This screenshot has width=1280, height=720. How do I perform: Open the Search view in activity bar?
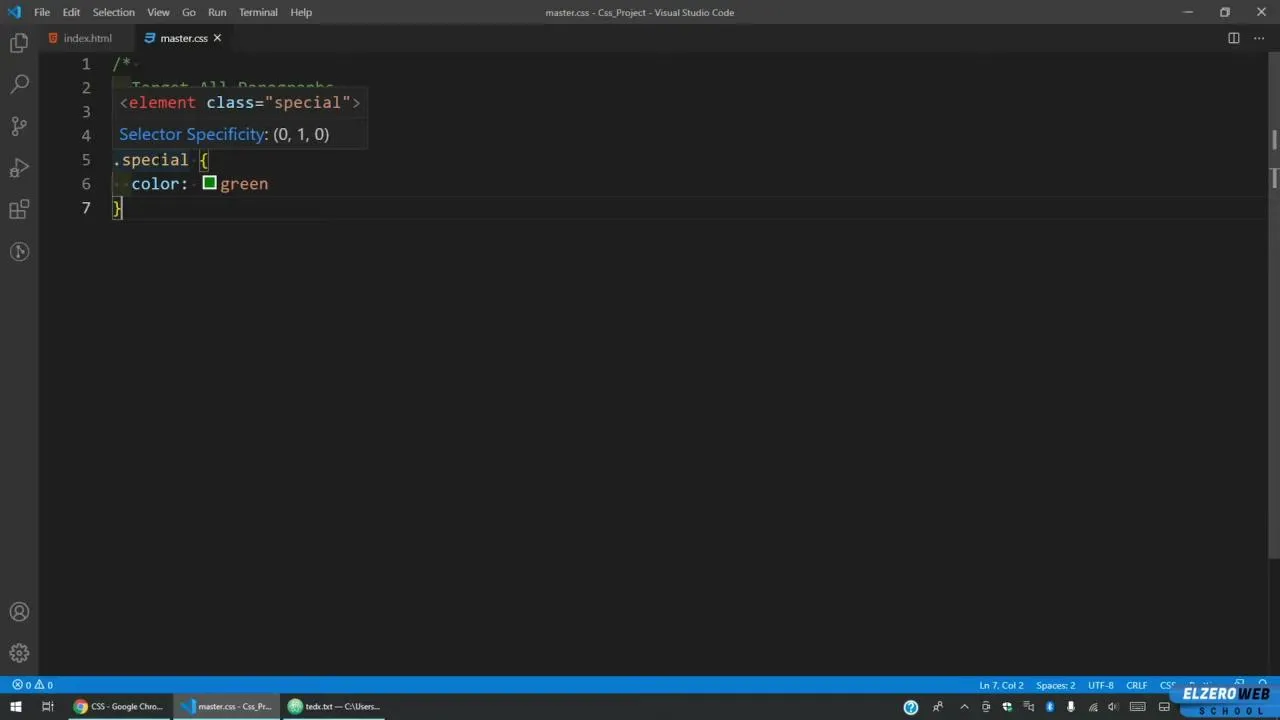(19, 85)
